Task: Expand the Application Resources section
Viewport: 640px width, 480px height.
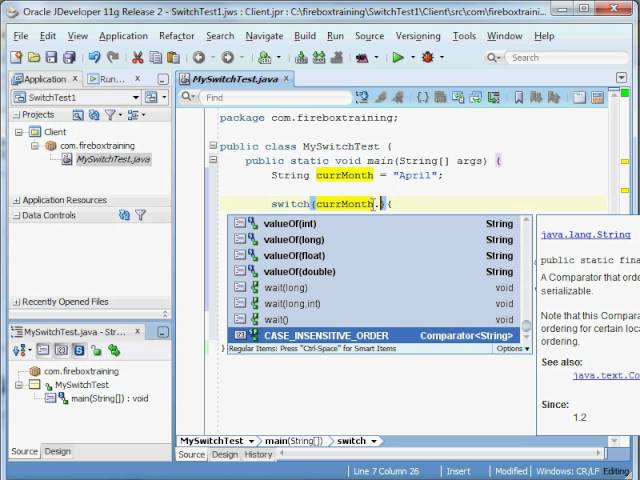Action: pos(17,200)
